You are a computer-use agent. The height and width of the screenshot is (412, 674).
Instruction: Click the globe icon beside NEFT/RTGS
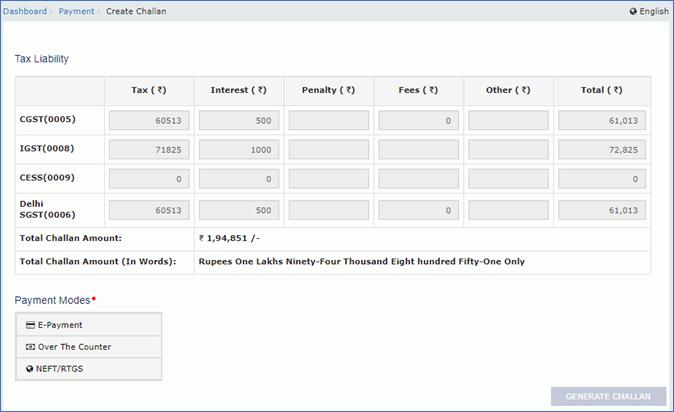(x=29, y=369)
